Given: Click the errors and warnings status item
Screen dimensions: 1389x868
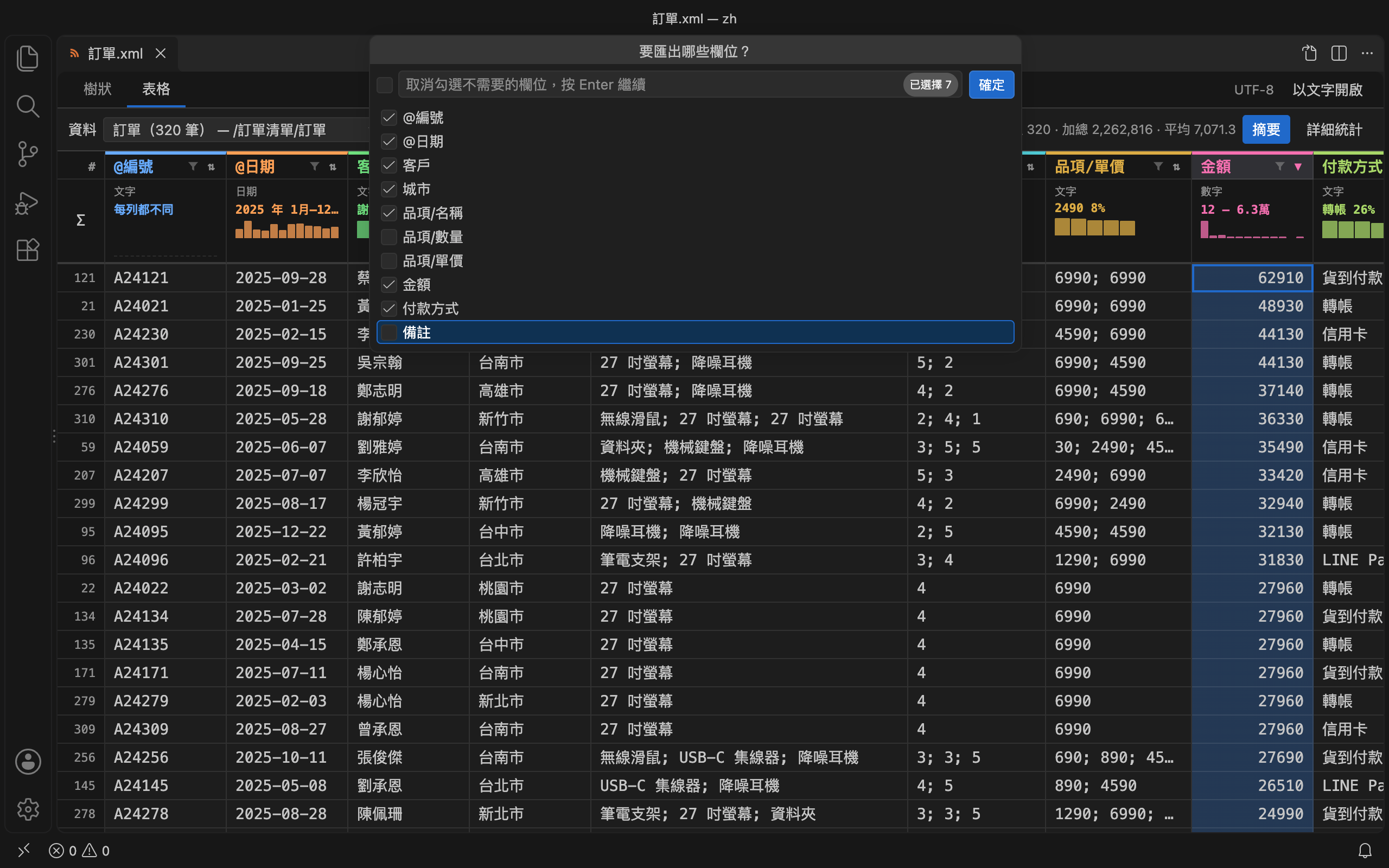Looking at the screenshot, I should 79,850.
